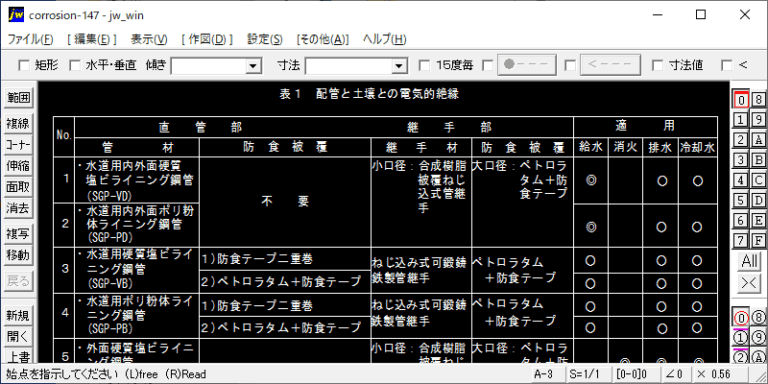Click the table title 表1 配管と土壌との電気的絶縁
Image resolution: width=768 pixels, height=384 pixels.
point(369,94)
